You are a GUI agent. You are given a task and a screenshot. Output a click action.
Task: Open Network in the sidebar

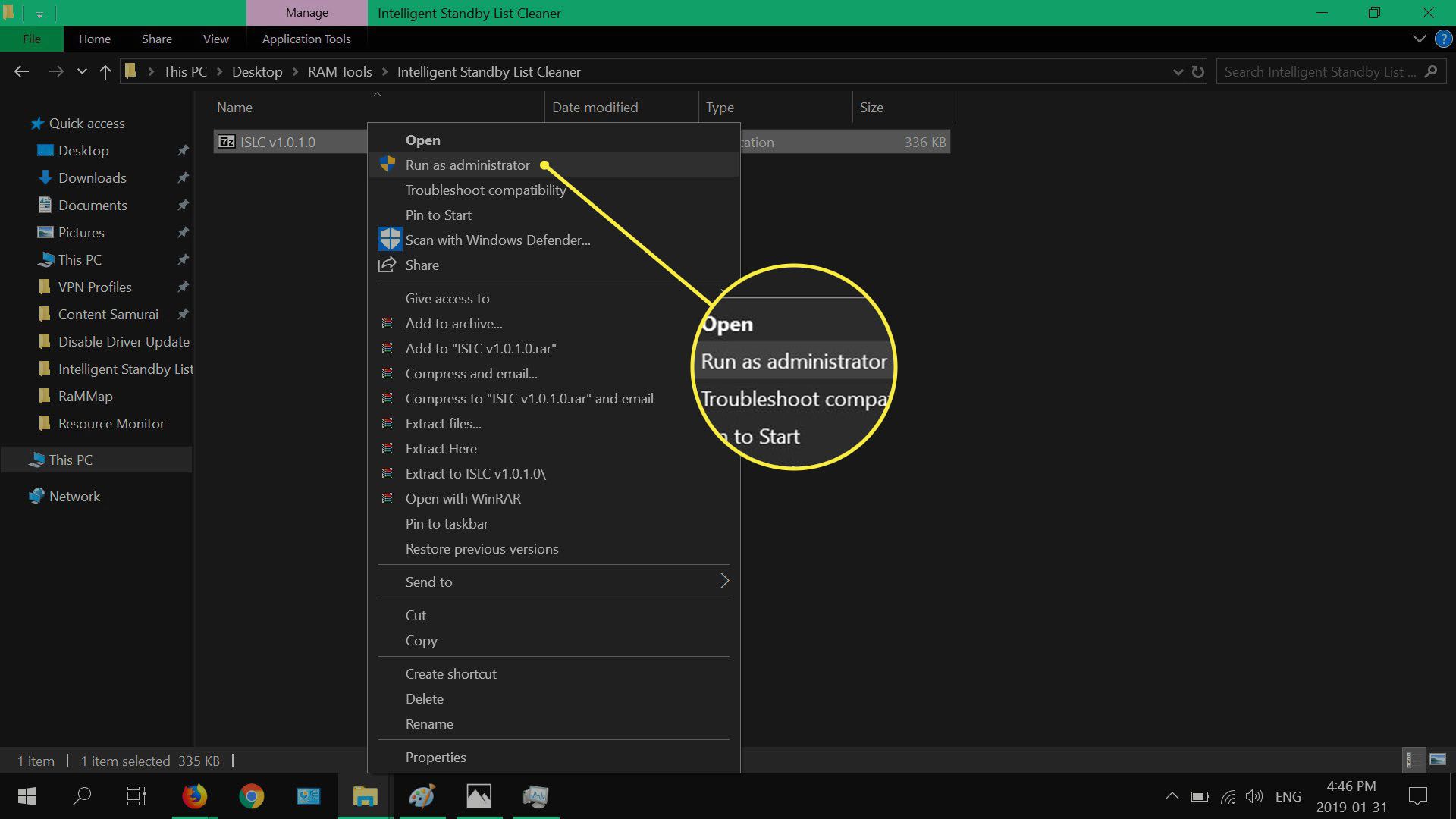point(74,496)
